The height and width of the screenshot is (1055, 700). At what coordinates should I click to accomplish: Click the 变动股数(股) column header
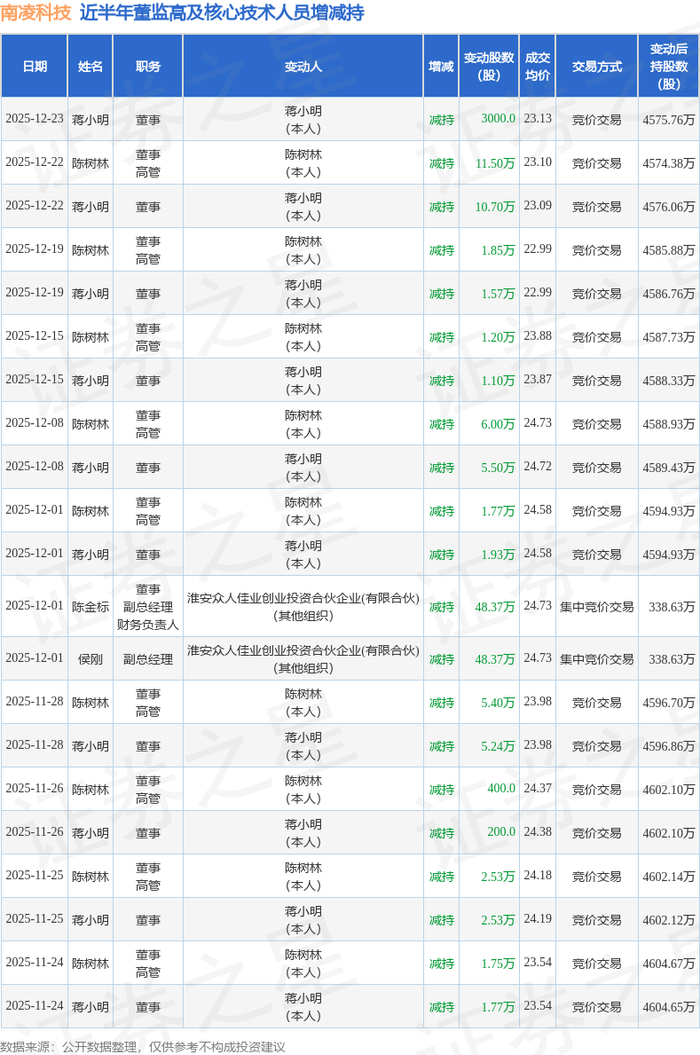point(489,66)
